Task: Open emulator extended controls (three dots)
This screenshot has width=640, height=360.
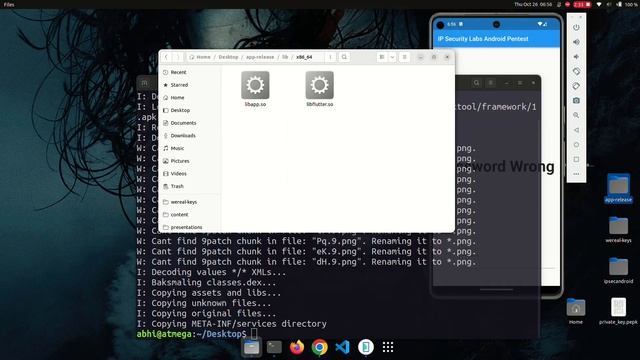Action: (x=576, y=174)
